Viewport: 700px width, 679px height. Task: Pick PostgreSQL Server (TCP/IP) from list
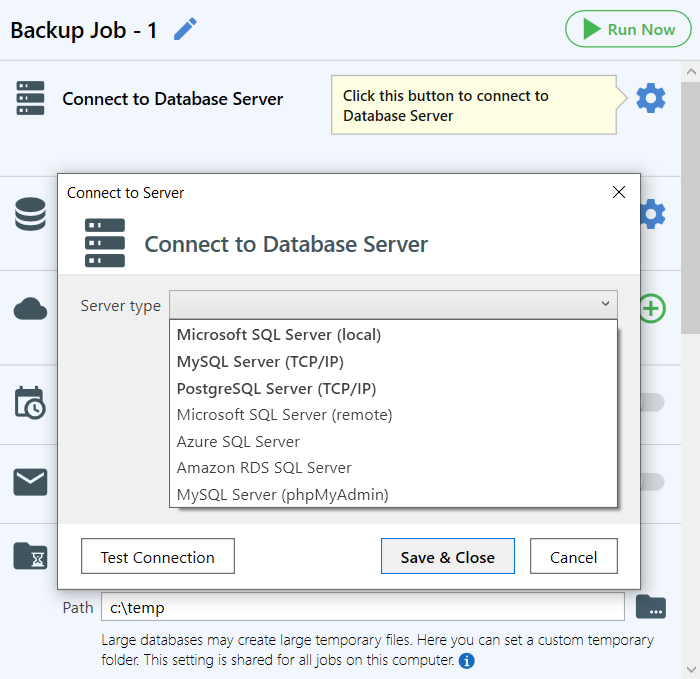276,388
